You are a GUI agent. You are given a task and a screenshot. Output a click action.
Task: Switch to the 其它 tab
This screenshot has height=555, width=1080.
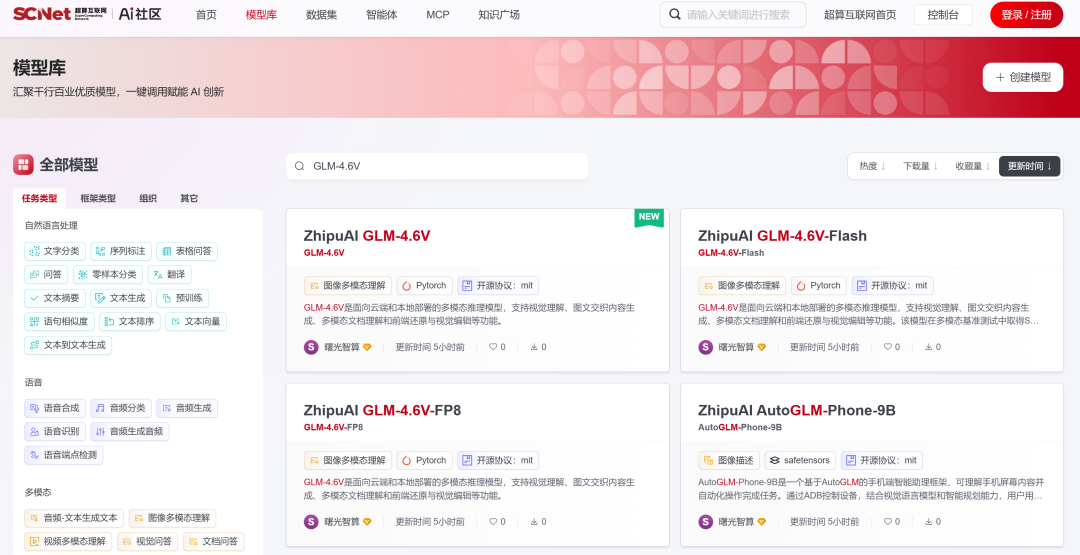[189, 198]
